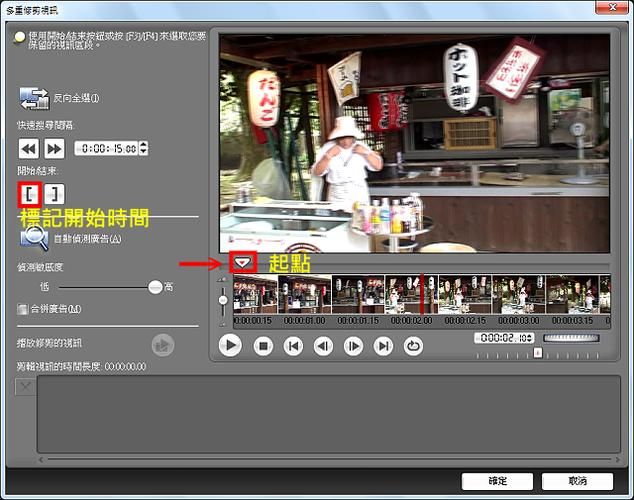
Task: Click the 確定 (OK) button
Action: 497,481
